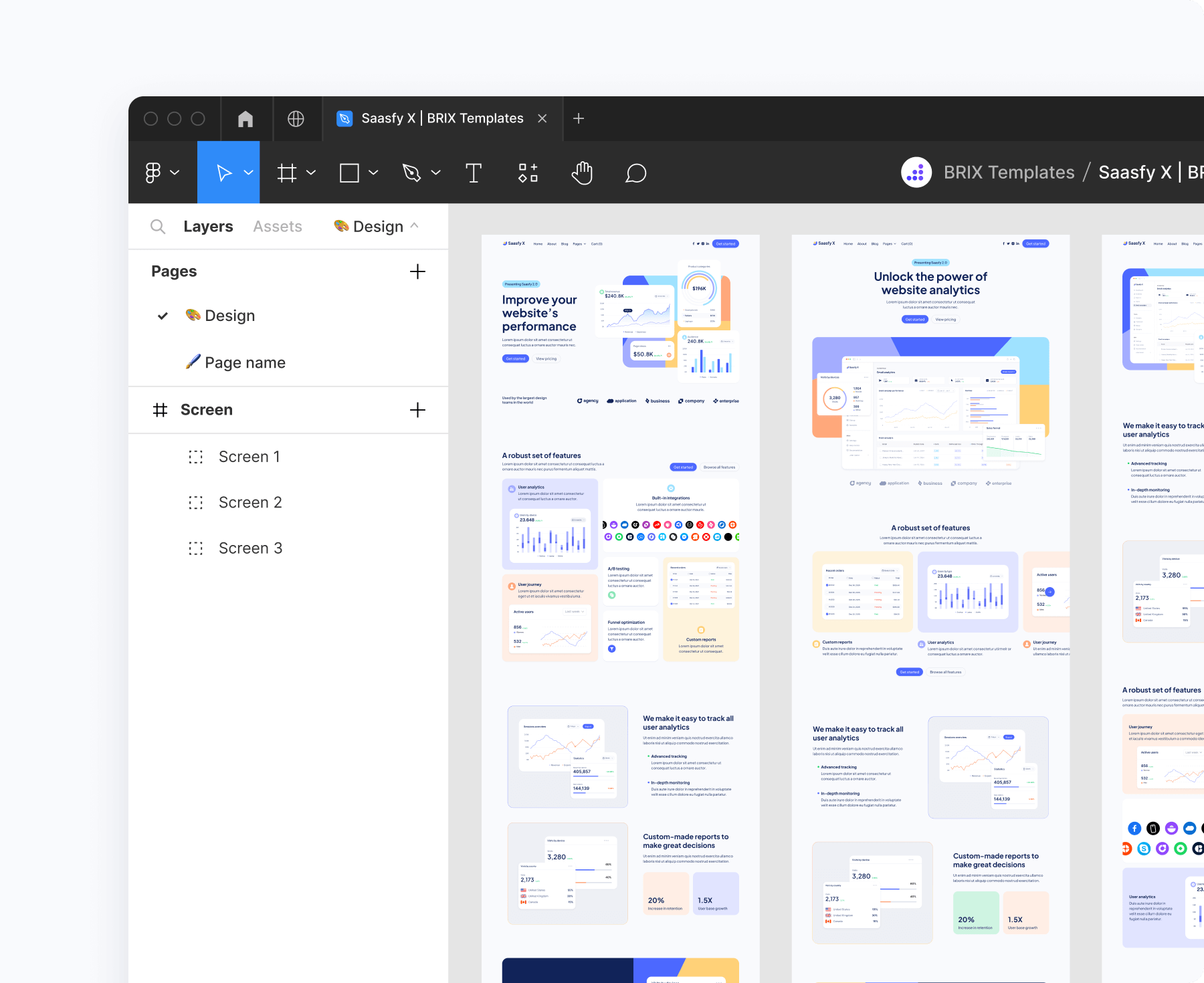
Task: Select the Page name page
Action: point(245,362)
